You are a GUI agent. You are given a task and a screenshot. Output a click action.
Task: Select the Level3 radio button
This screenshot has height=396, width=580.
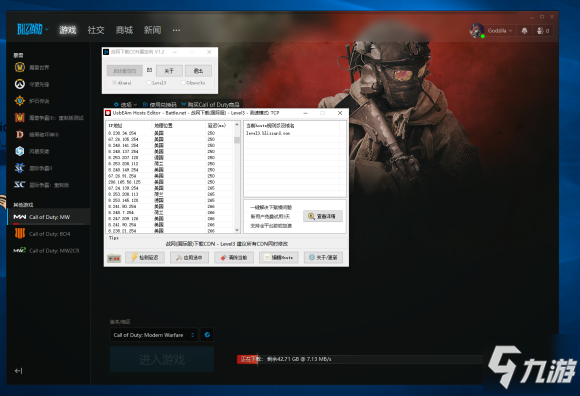[157, 83]
